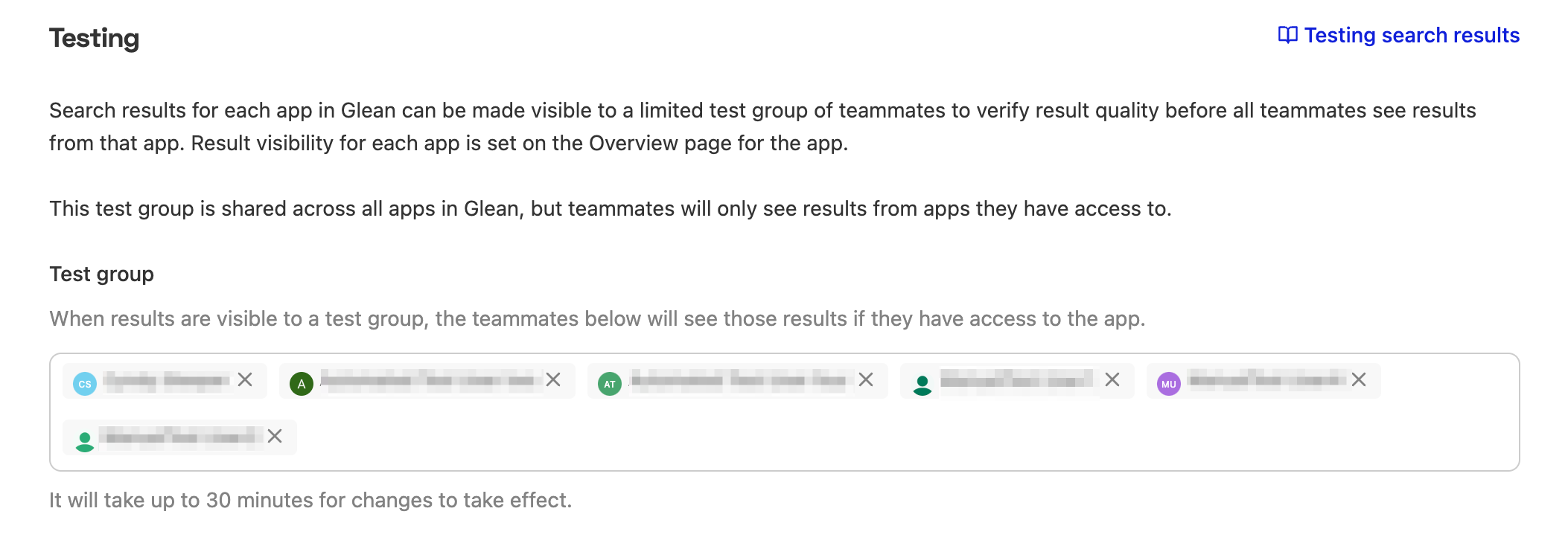The width and height of the screenshot is (1568, 549).
Task: Remove the silhouette teammate next to the MU chip
Action: point(1112,380)
